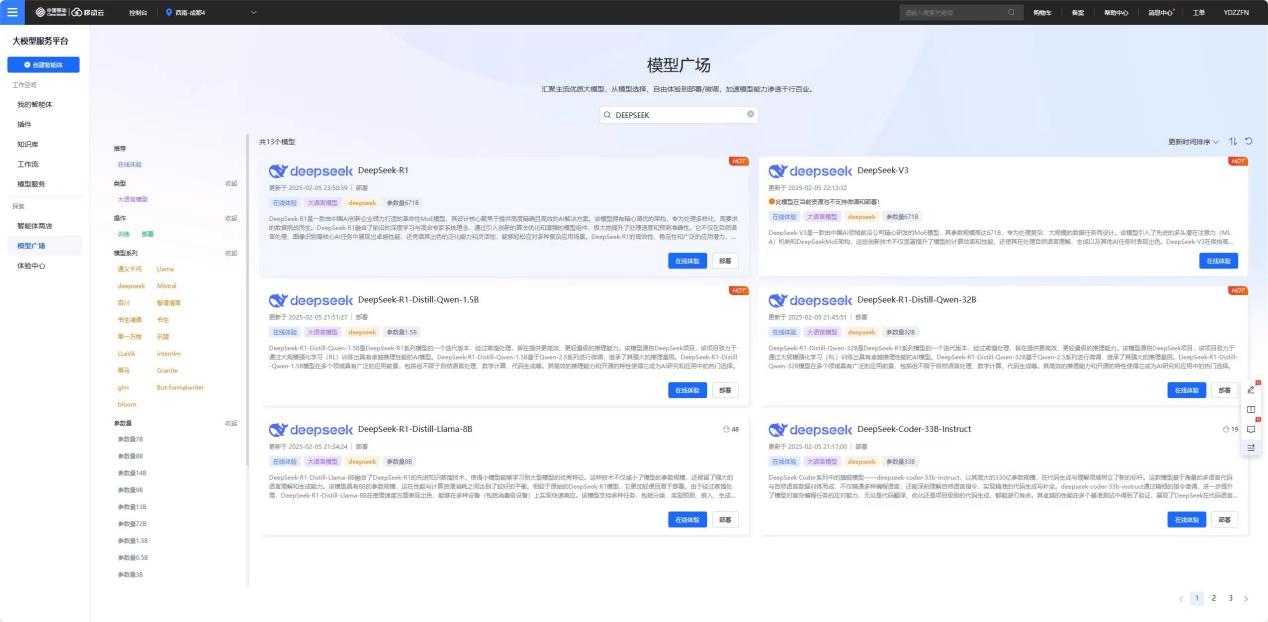This screenshot has width=1268, height=622.
Task: Open the 更新时间排序 sort dropdown
Action: (x=1193, y=142)
